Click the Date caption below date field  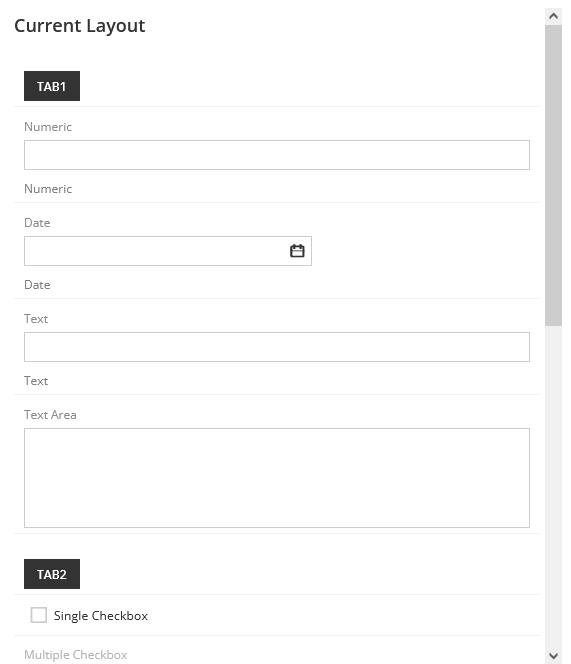[37, 285]
